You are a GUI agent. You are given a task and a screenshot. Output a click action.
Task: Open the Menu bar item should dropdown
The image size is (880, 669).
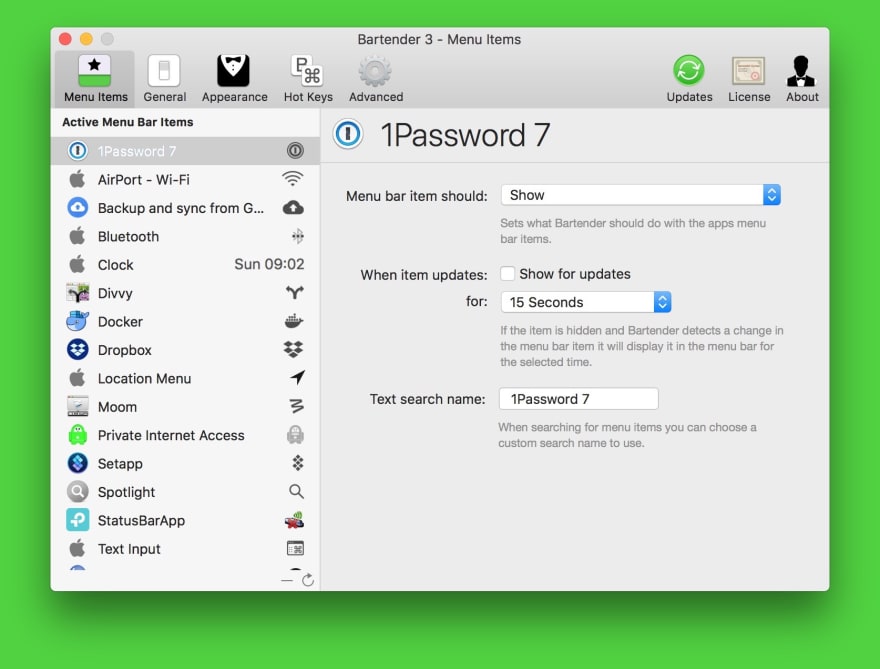point(640,195)
